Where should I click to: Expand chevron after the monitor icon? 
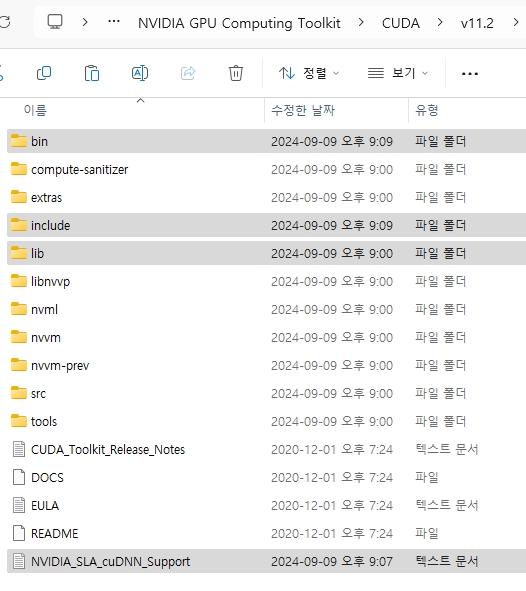pyautogui.click(x=85, y=23)
